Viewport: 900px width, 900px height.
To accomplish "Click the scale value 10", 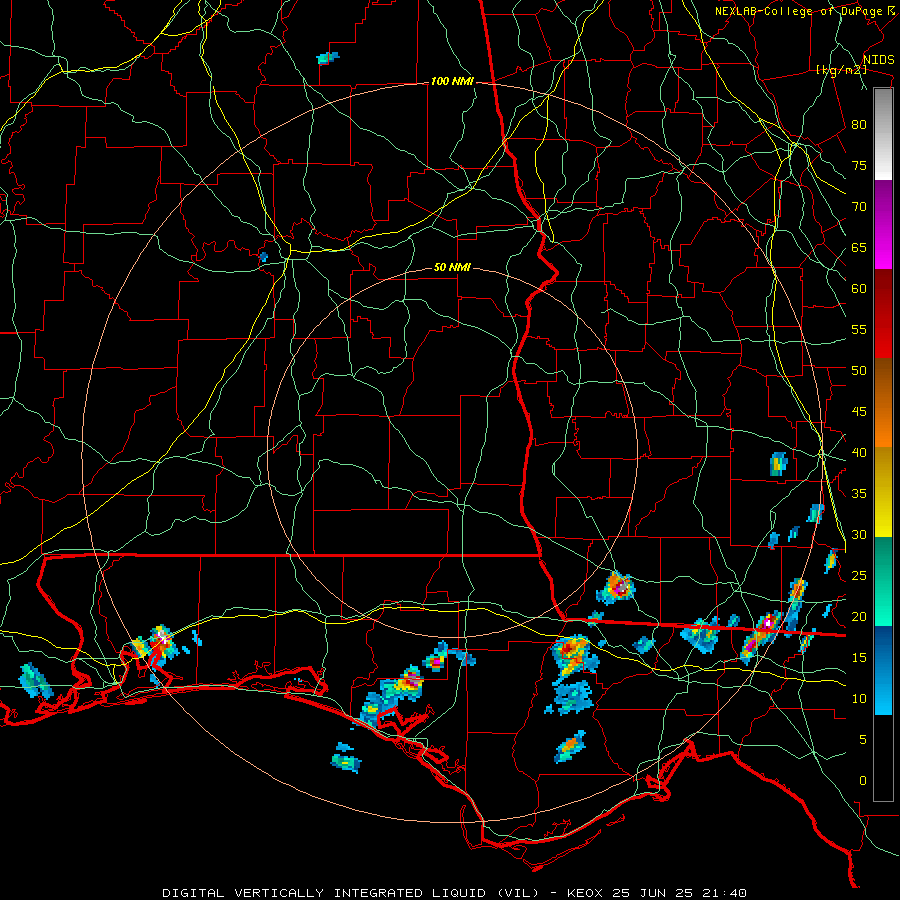I will [859, 699].
